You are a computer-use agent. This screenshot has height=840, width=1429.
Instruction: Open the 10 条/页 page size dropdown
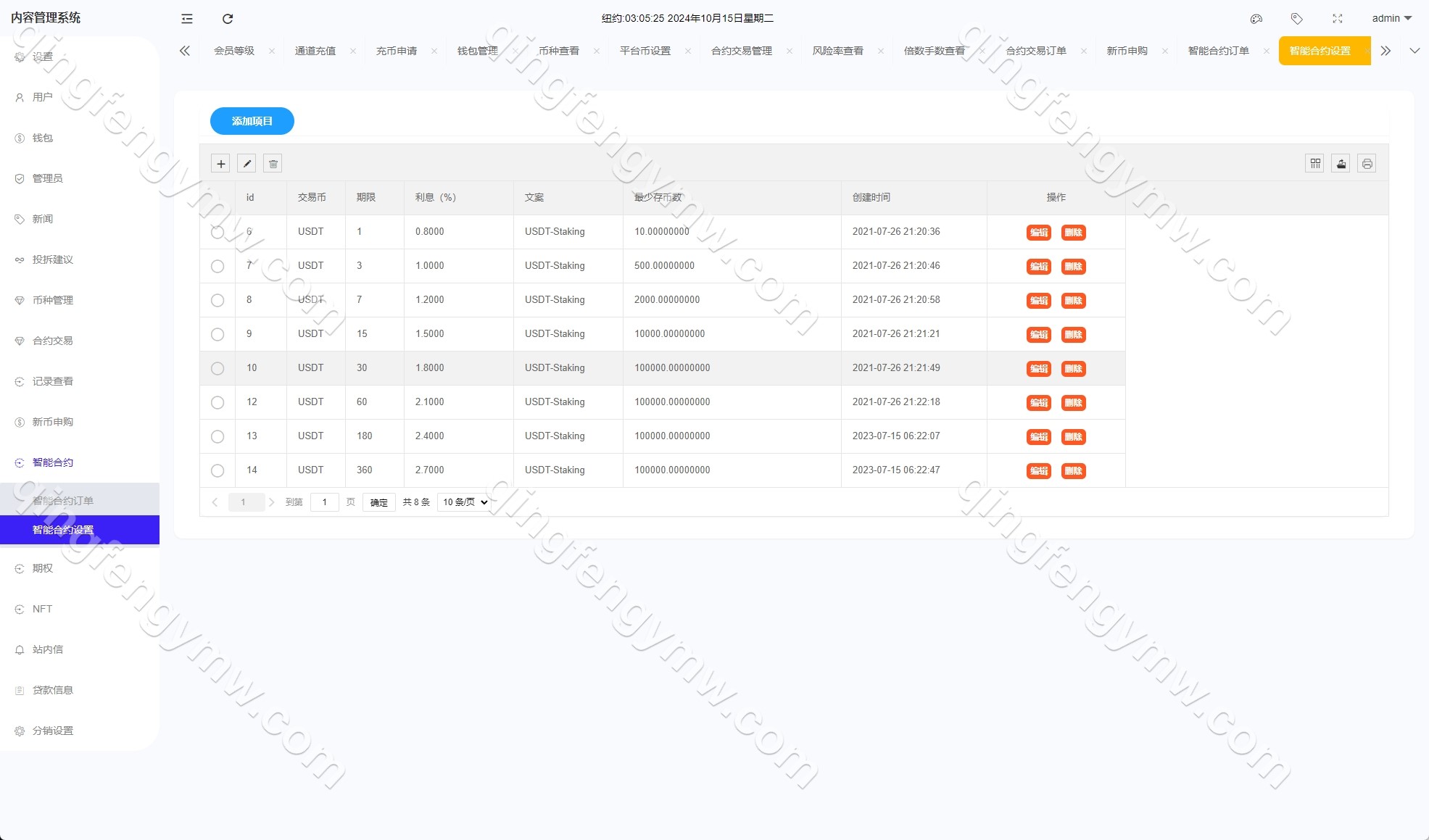point(465,502)
